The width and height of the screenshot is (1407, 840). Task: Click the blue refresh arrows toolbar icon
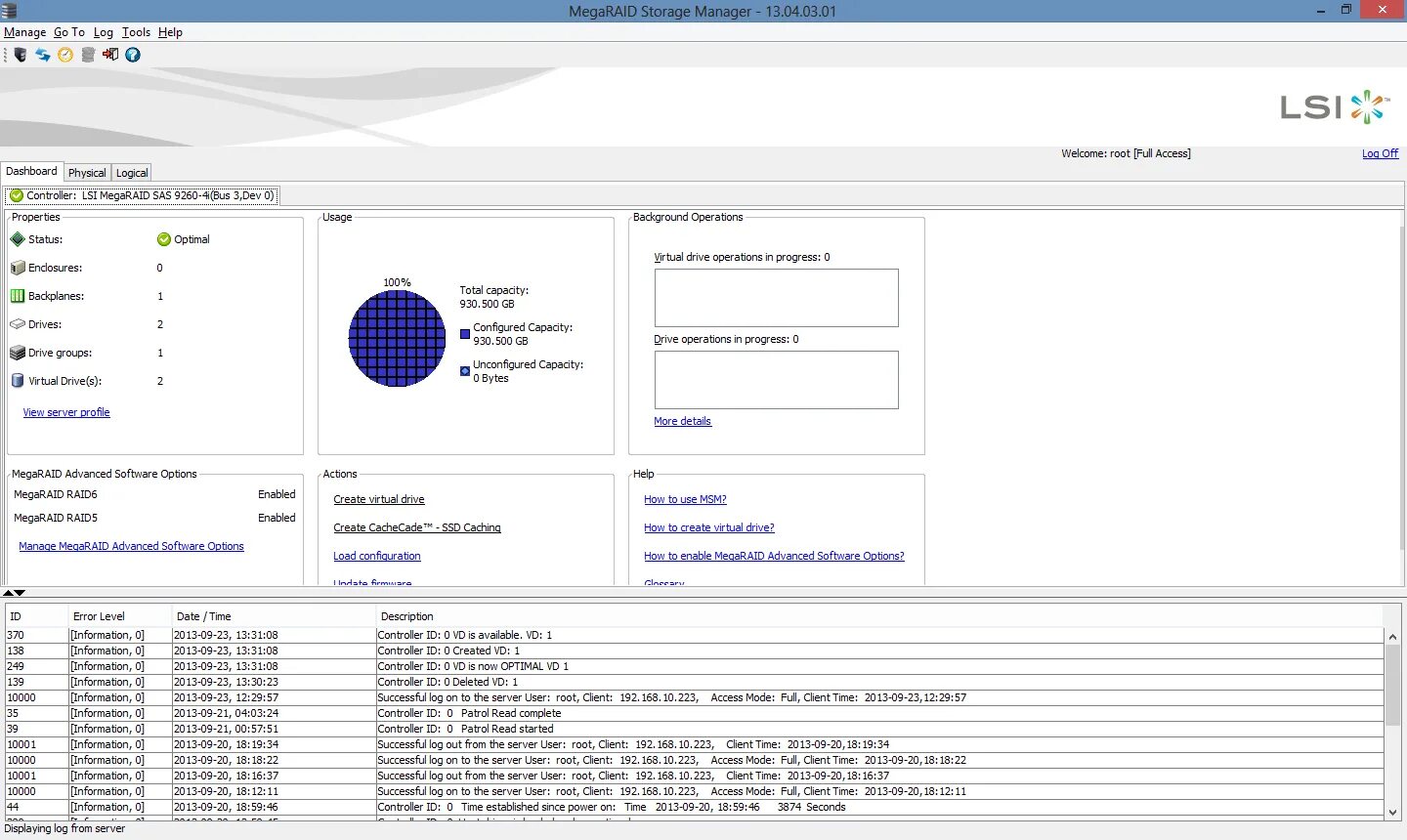[43, 55]
